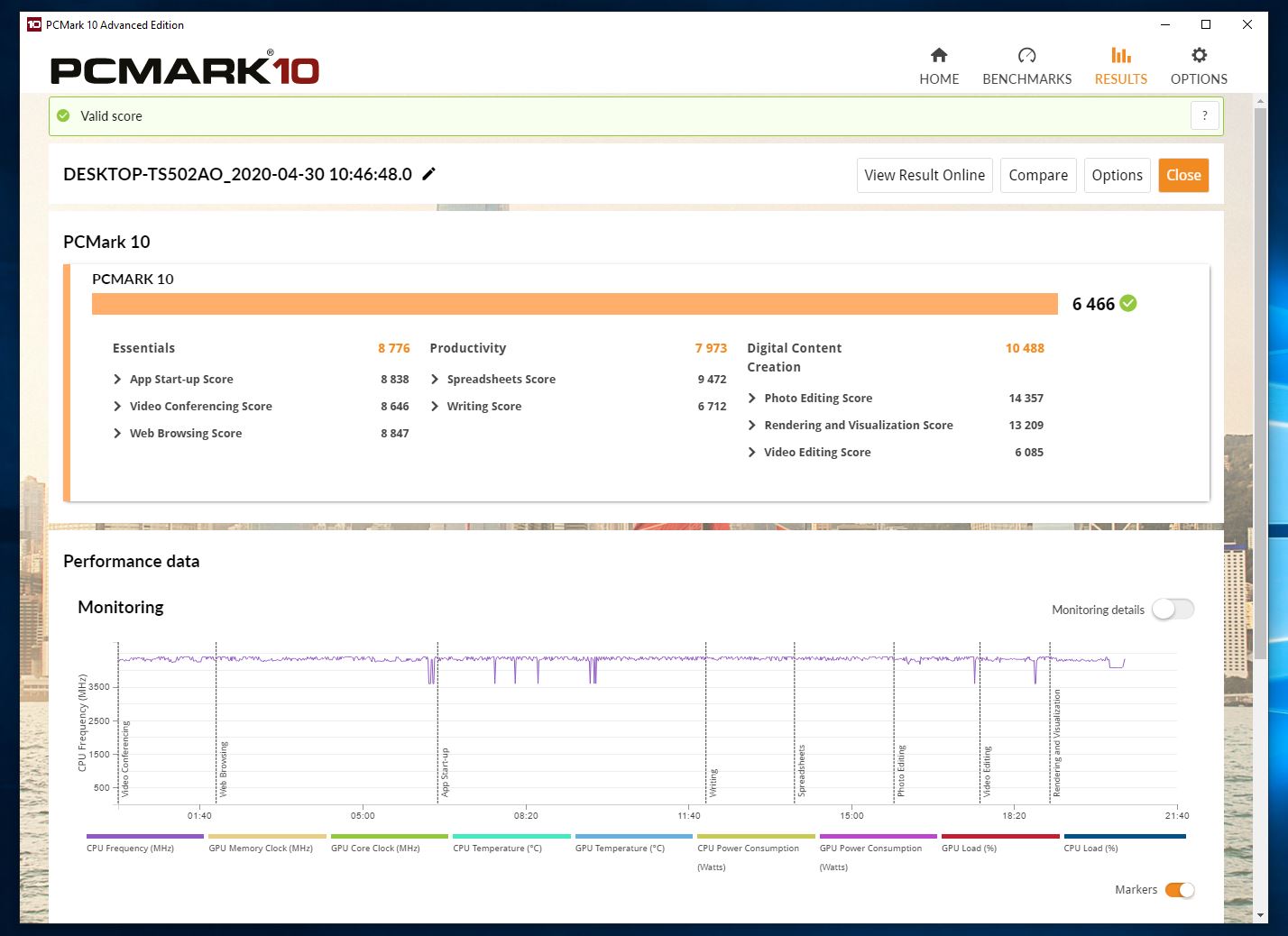Click the Writing timeline marker

(x=713, y=782)
